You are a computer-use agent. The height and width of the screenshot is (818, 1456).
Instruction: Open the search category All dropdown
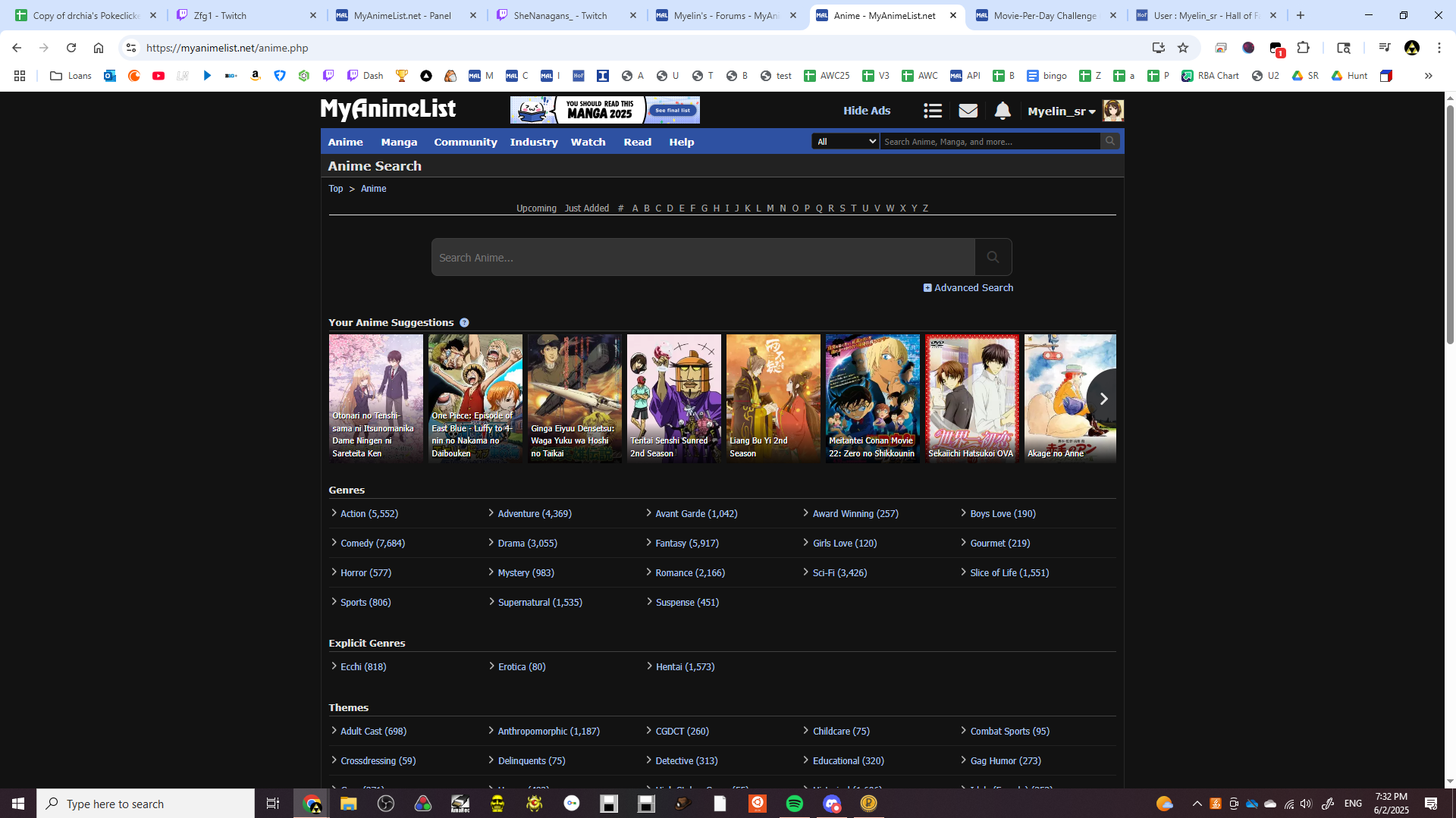point(846,142)
